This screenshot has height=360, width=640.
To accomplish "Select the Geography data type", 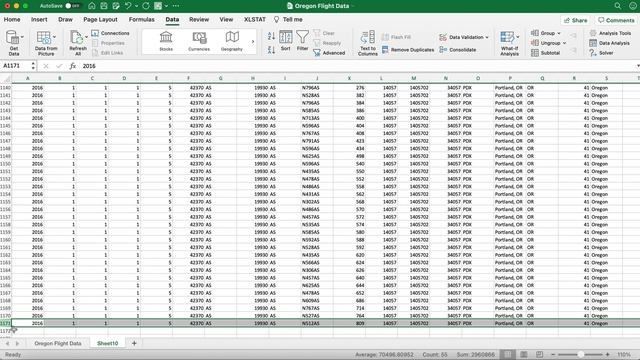I will click(x=232, y=41).
